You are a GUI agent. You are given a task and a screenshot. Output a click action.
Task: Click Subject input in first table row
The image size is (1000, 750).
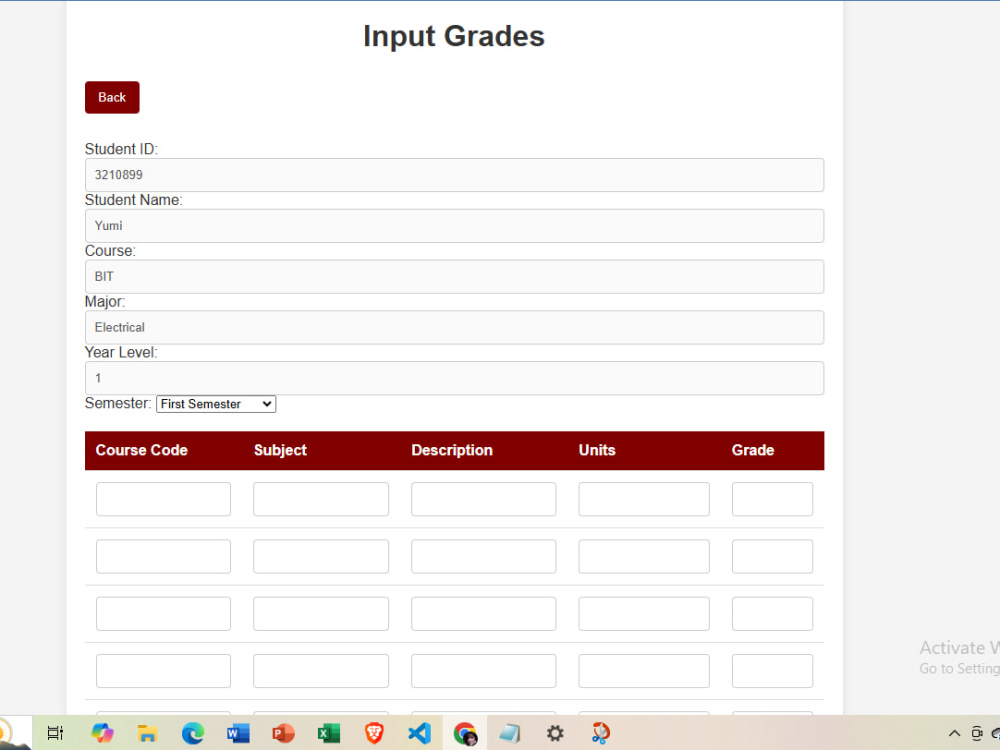321,499
